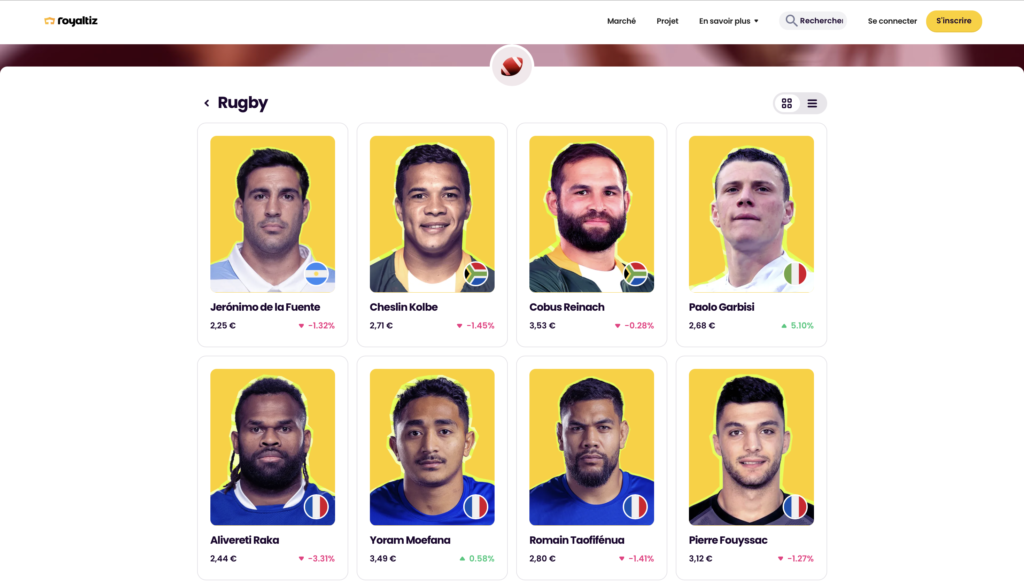The height and width of the screenshot is (581, 1024).
Task: Click the France flag on Alivereti Raka
Action: point(316,507)
